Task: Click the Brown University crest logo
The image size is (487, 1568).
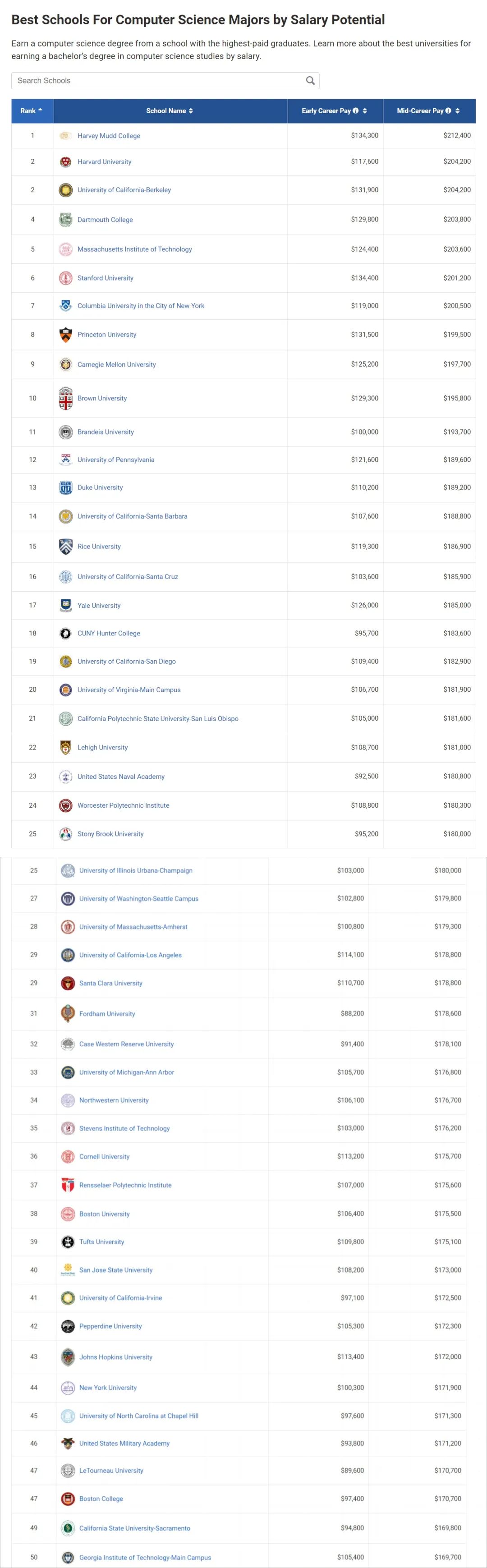Action: click(x=66, y=398)
